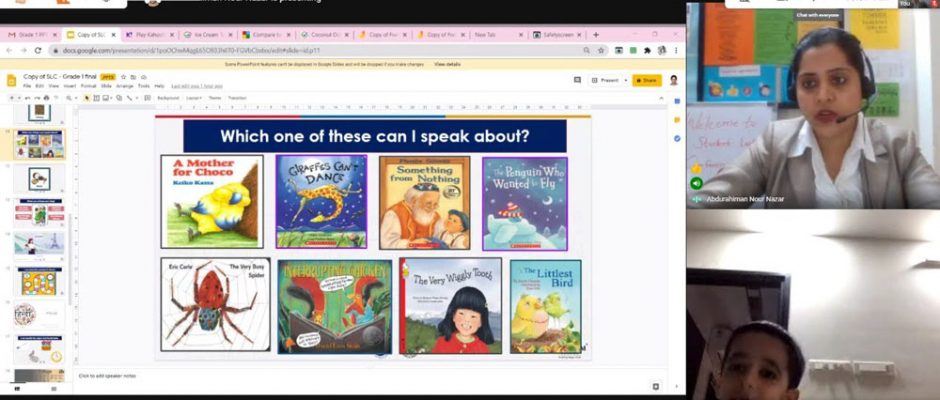Viewport: 940px width, 400px height.
Task: Open Tasks in the side panel
Action: pos(677,139)
